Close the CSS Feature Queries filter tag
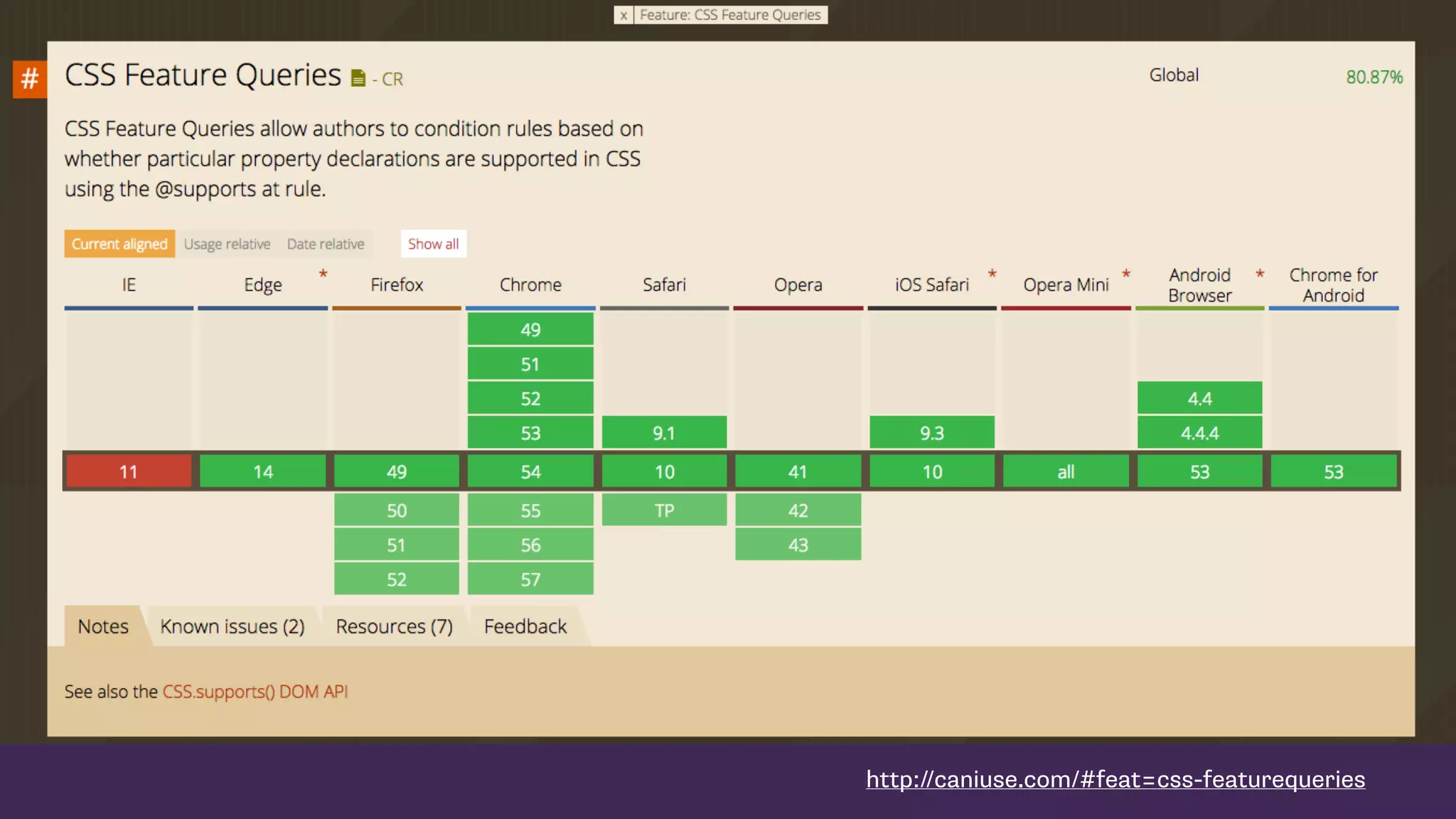The image size is (1456, 819). (623, 15)
